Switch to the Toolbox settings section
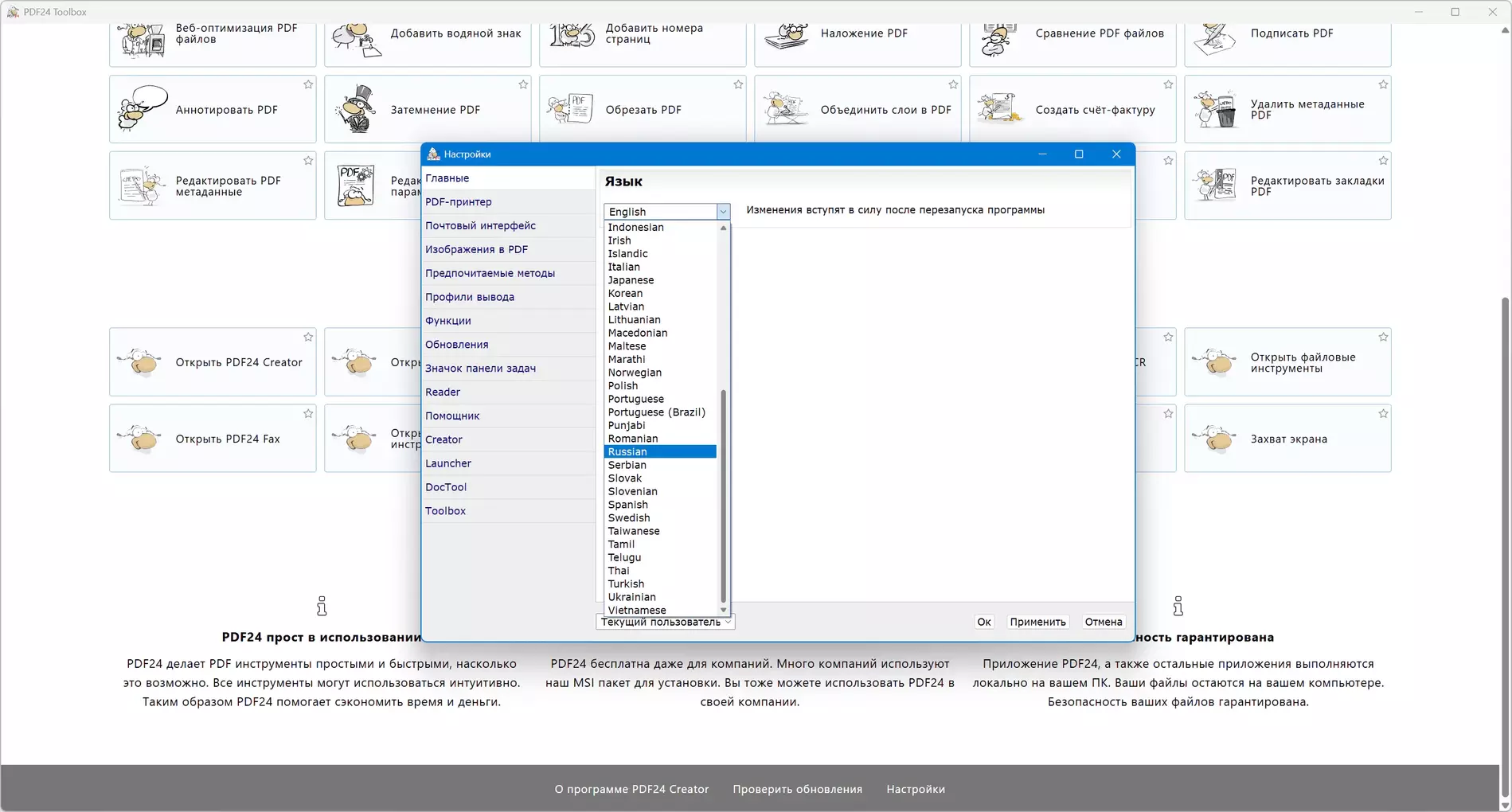The image size is (1512, 812). coord(445,511)
